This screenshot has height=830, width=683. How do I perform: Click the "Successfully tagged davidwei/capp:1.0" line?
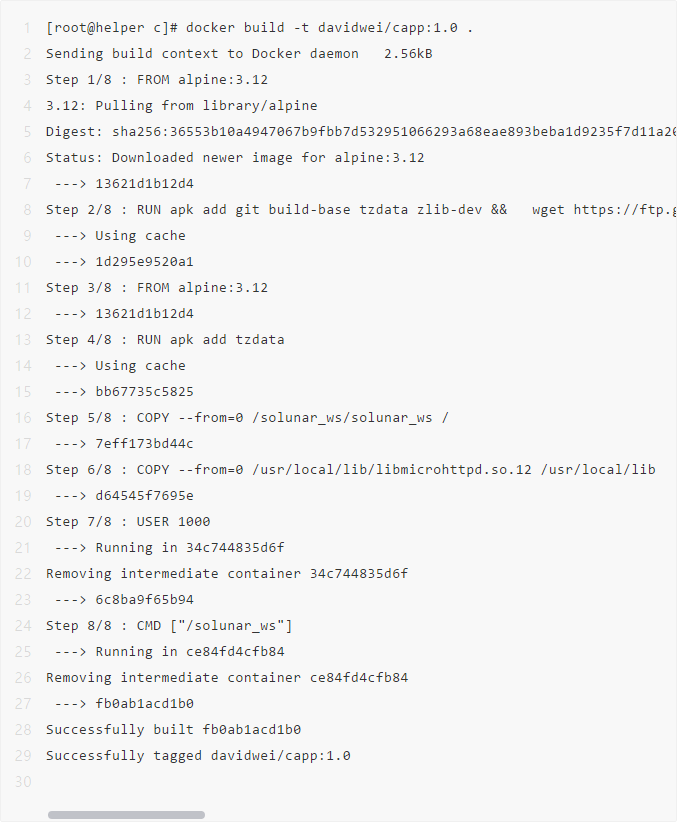pyautogui.click(x=198, y=756)
